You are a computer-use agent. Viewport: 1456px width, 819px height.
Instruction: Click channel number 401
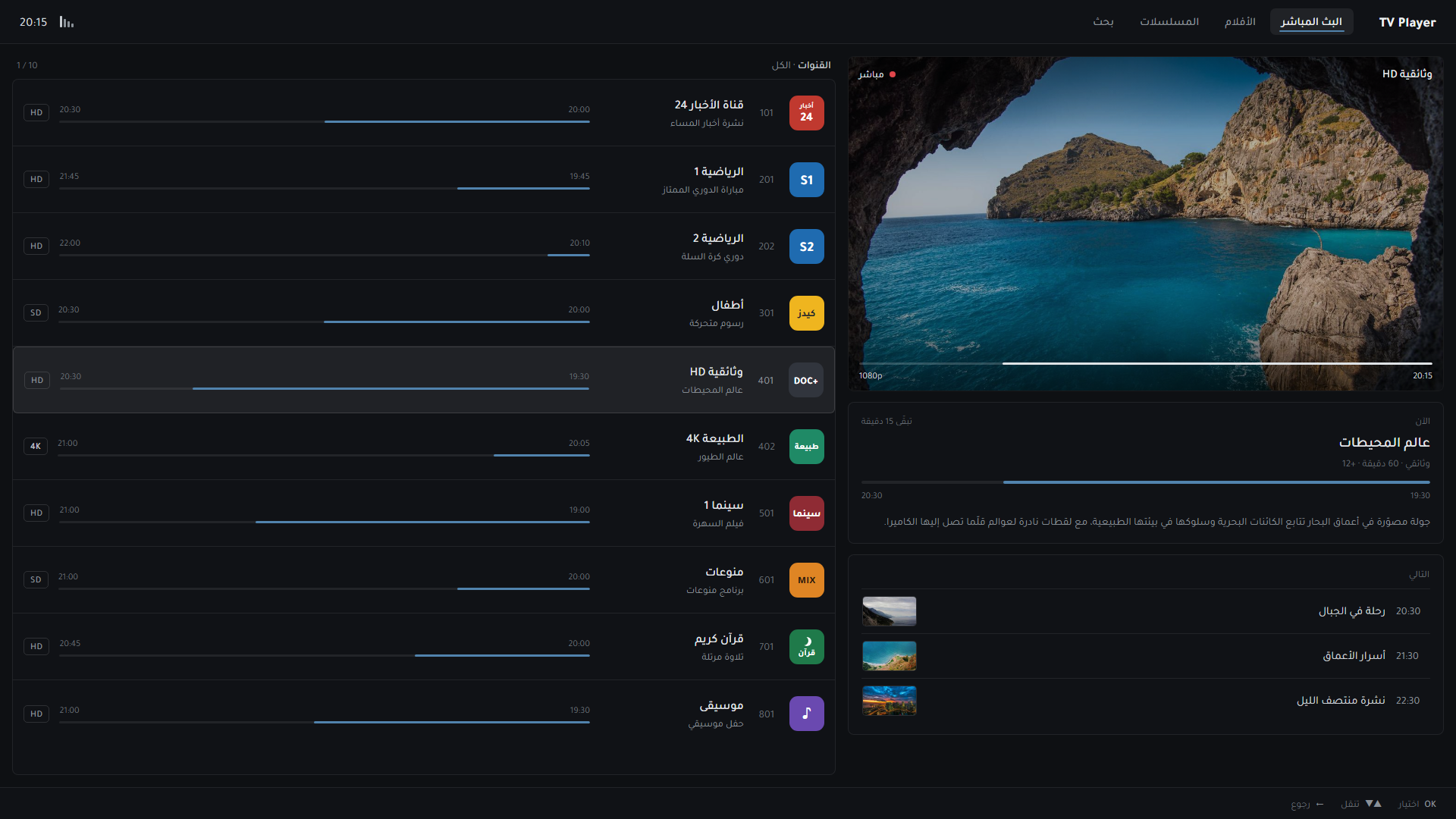(766, 381)
